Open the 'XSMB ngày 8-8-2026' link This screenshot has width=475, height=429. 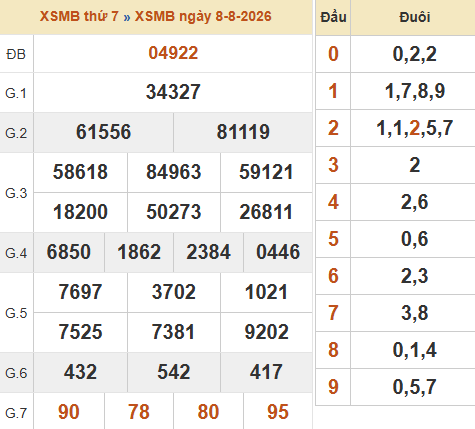coord(203,16)
